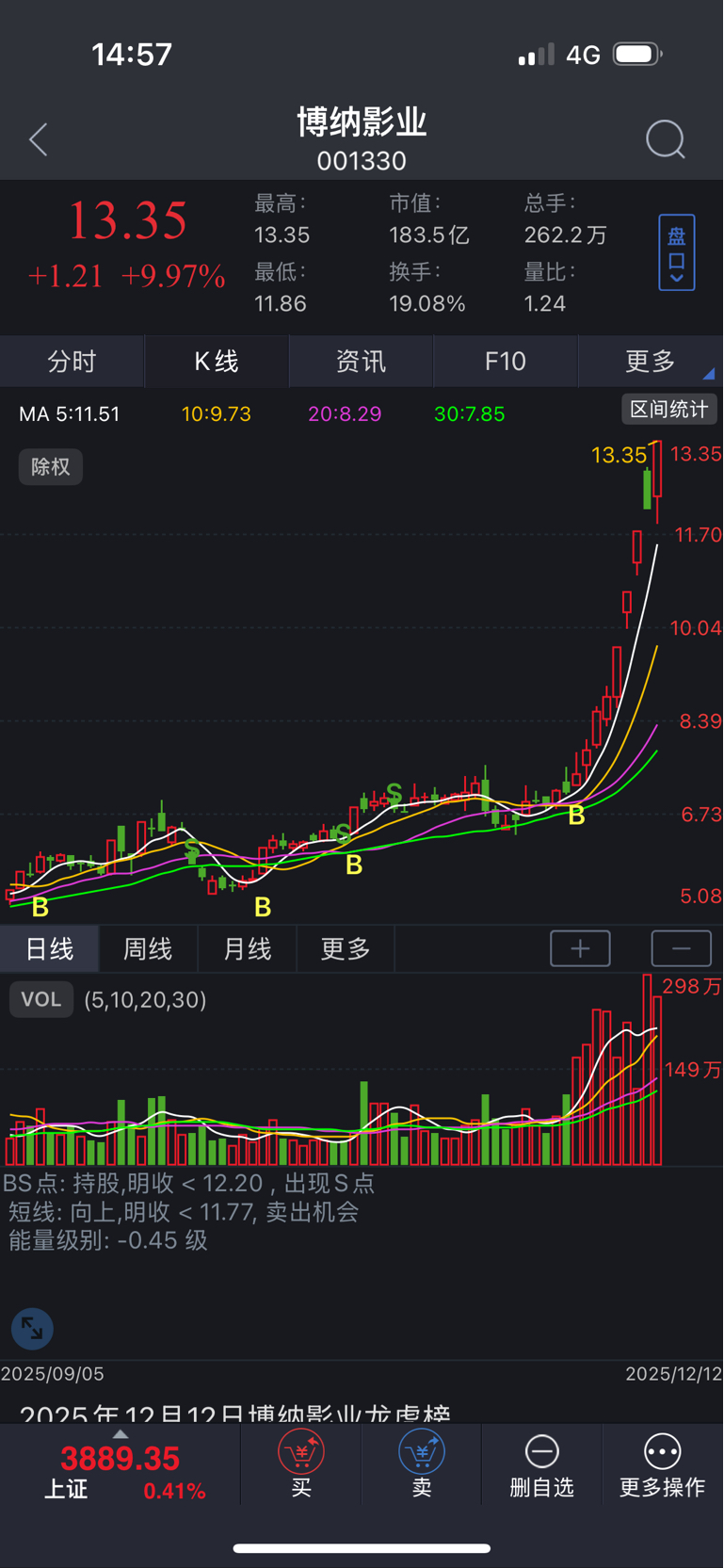Tap the 换手 19.08% value
Viewport: 724px width, 1568px height.
pyautogui.click(x=427, y=303)
